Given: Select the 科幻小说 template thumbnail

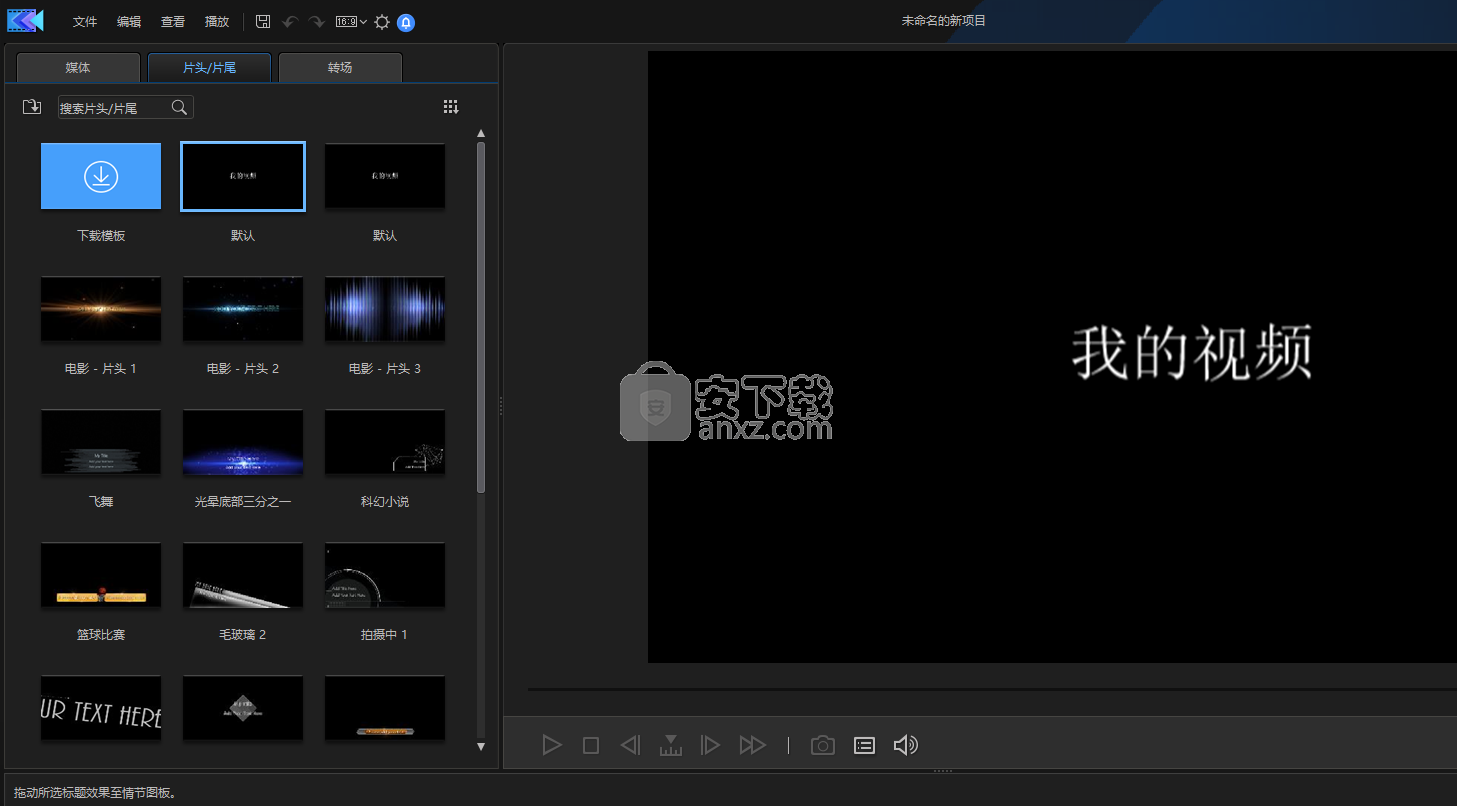Looking at the screenshot, I should (385, 442).
